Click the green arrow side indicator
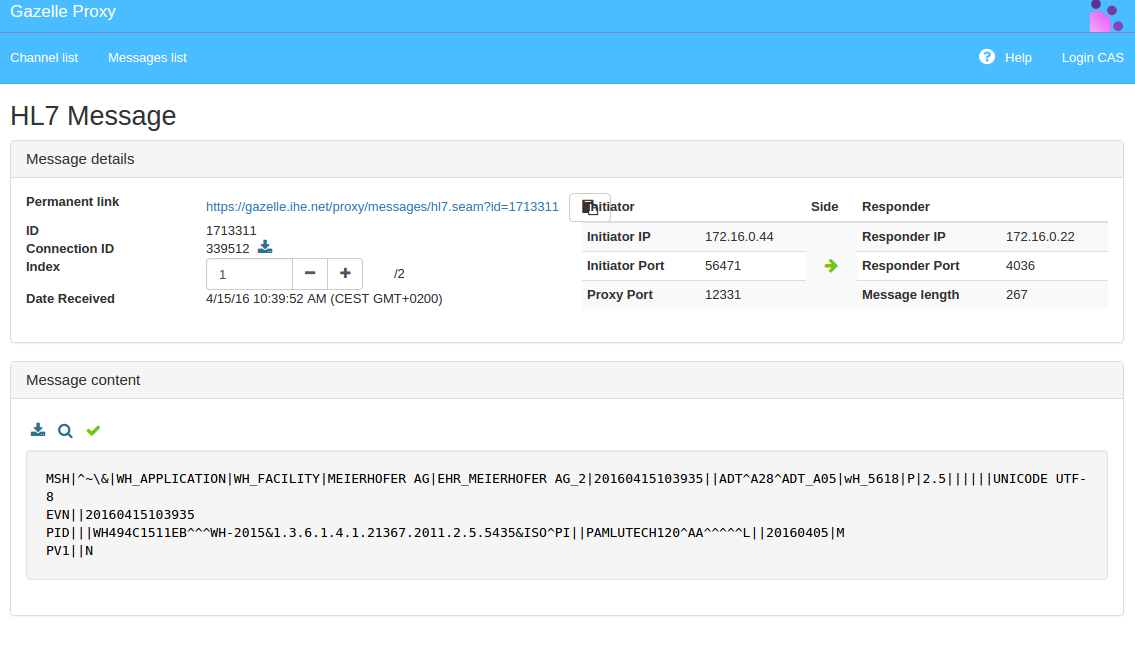This screenshot has width=1135, height=671. [830, 266]
